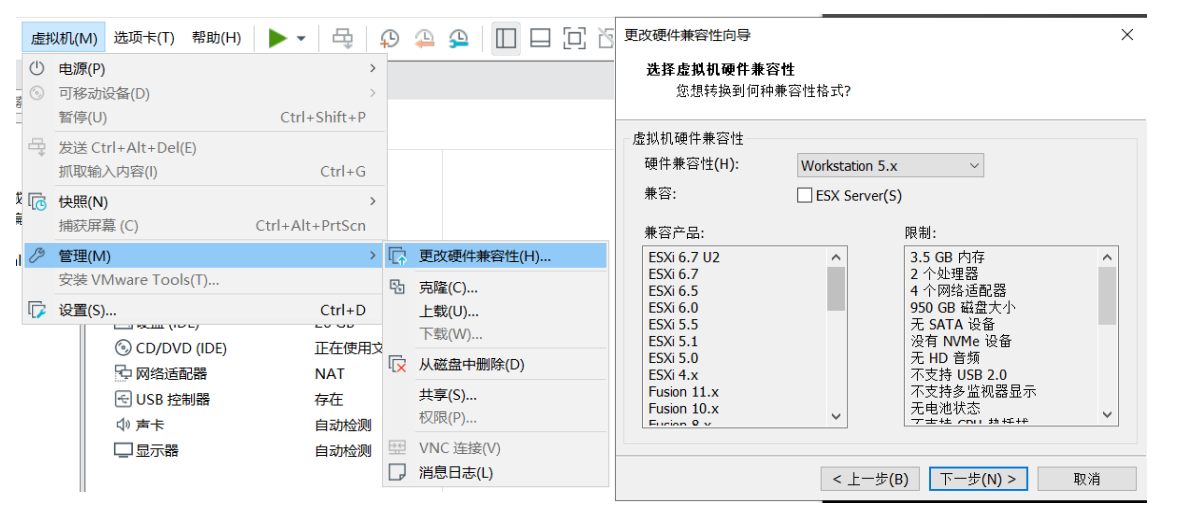1180x520 pixels.
Task: Open the power-on dropdown arrow
Action: pyautogui.click(x=301, y=38)
